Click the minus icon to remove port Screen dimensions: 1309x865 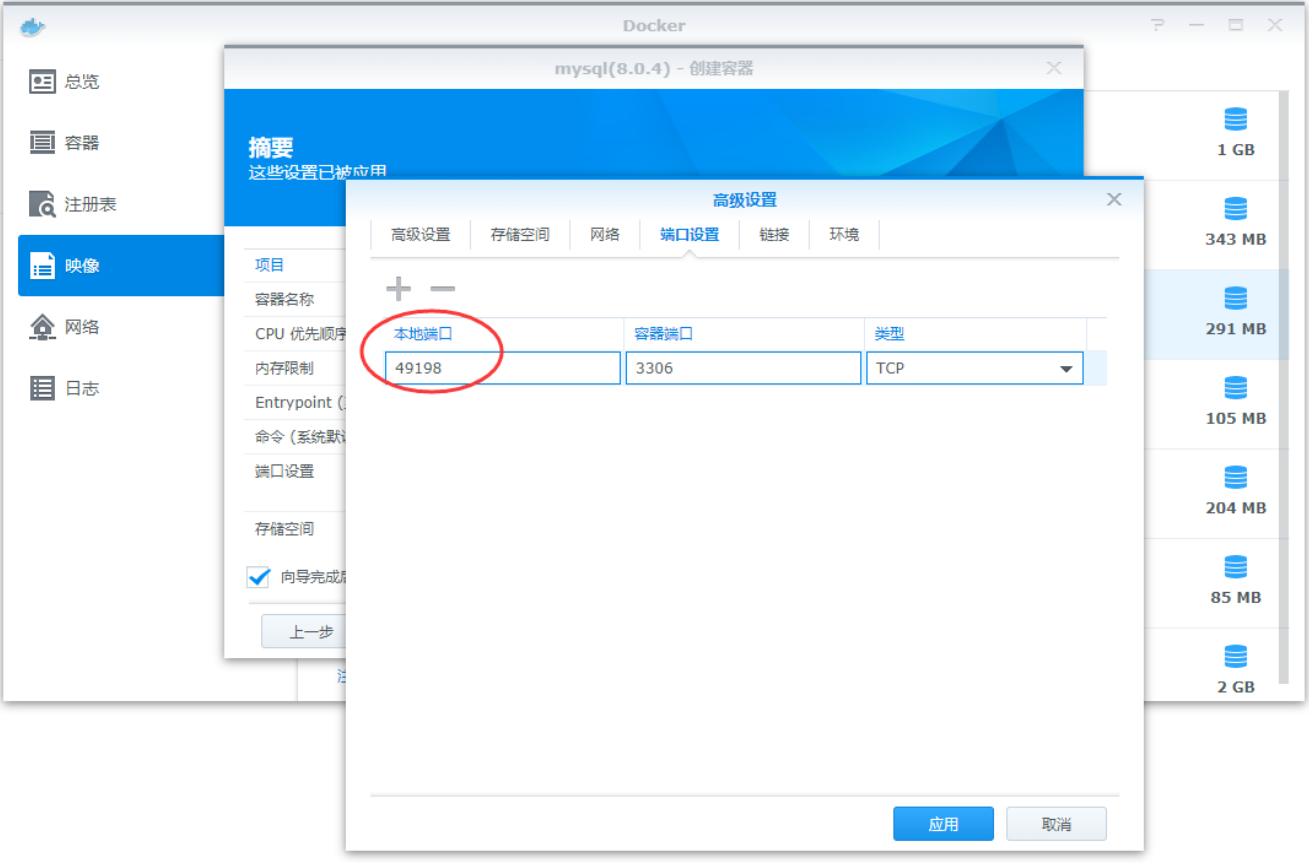click(x=442, y=290)
